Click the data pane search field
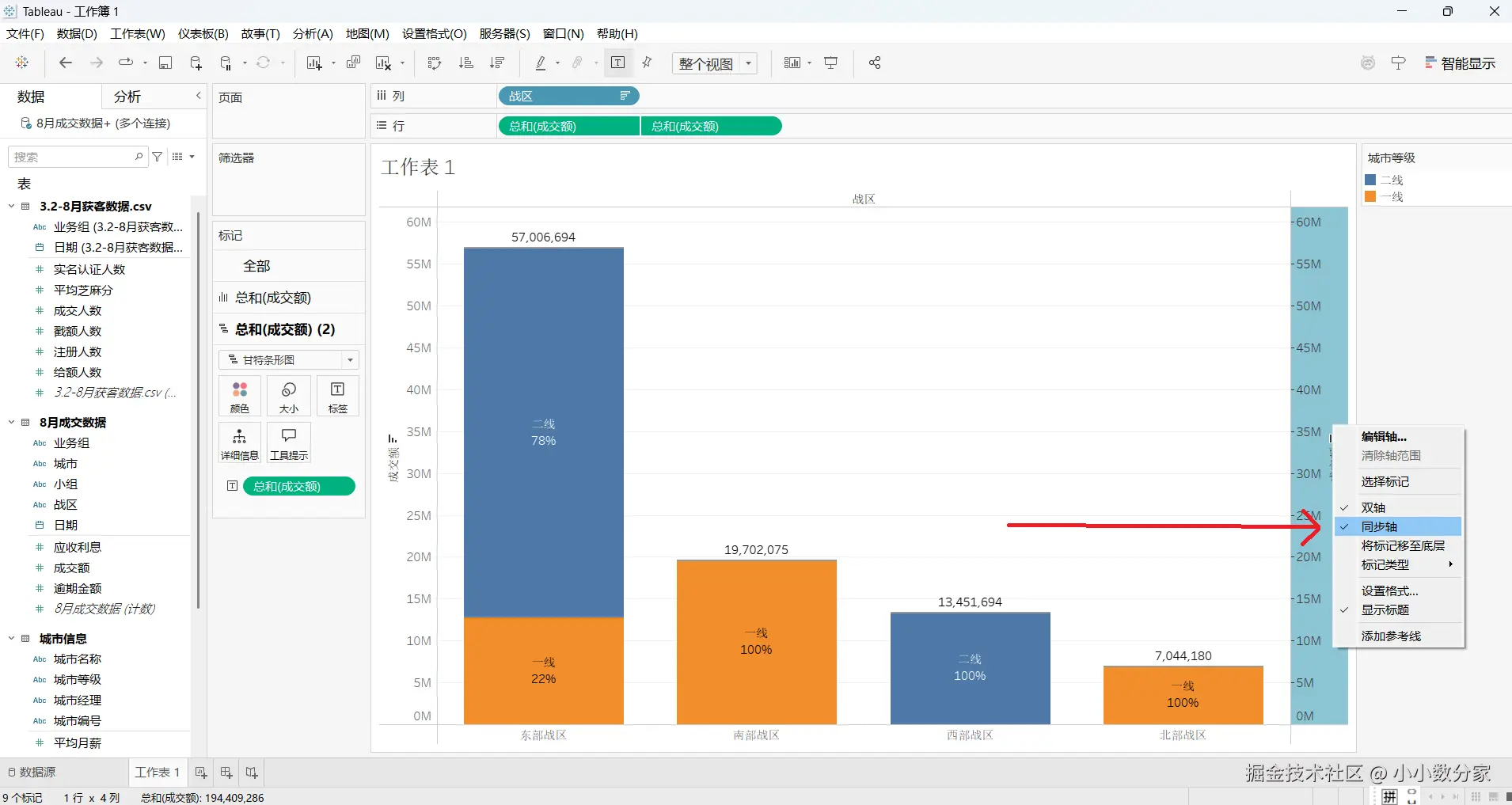1512x805 pixels. [78, 157]
